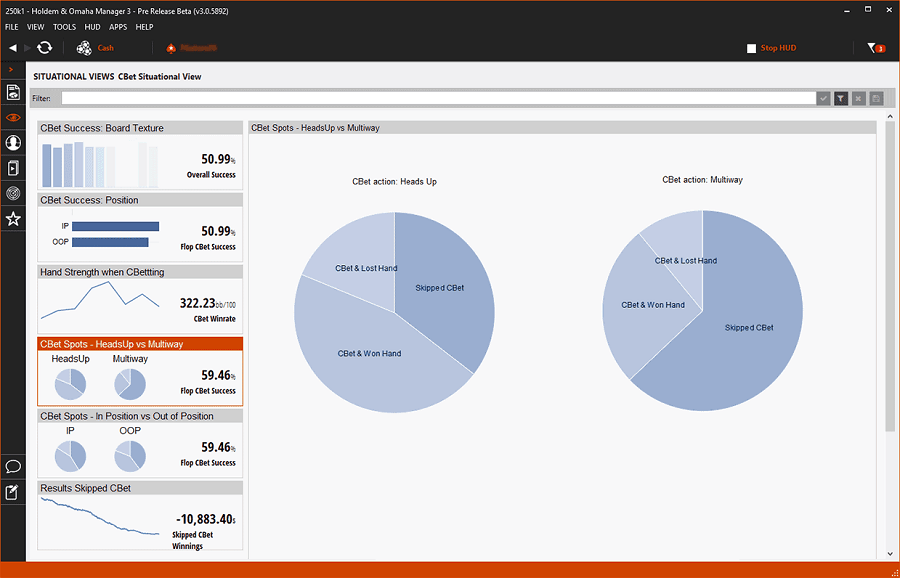Image resolution: width=900 pixels, height=578 pixels.
Task: Click into the Filter text field
Action: [x=438, y=98]
